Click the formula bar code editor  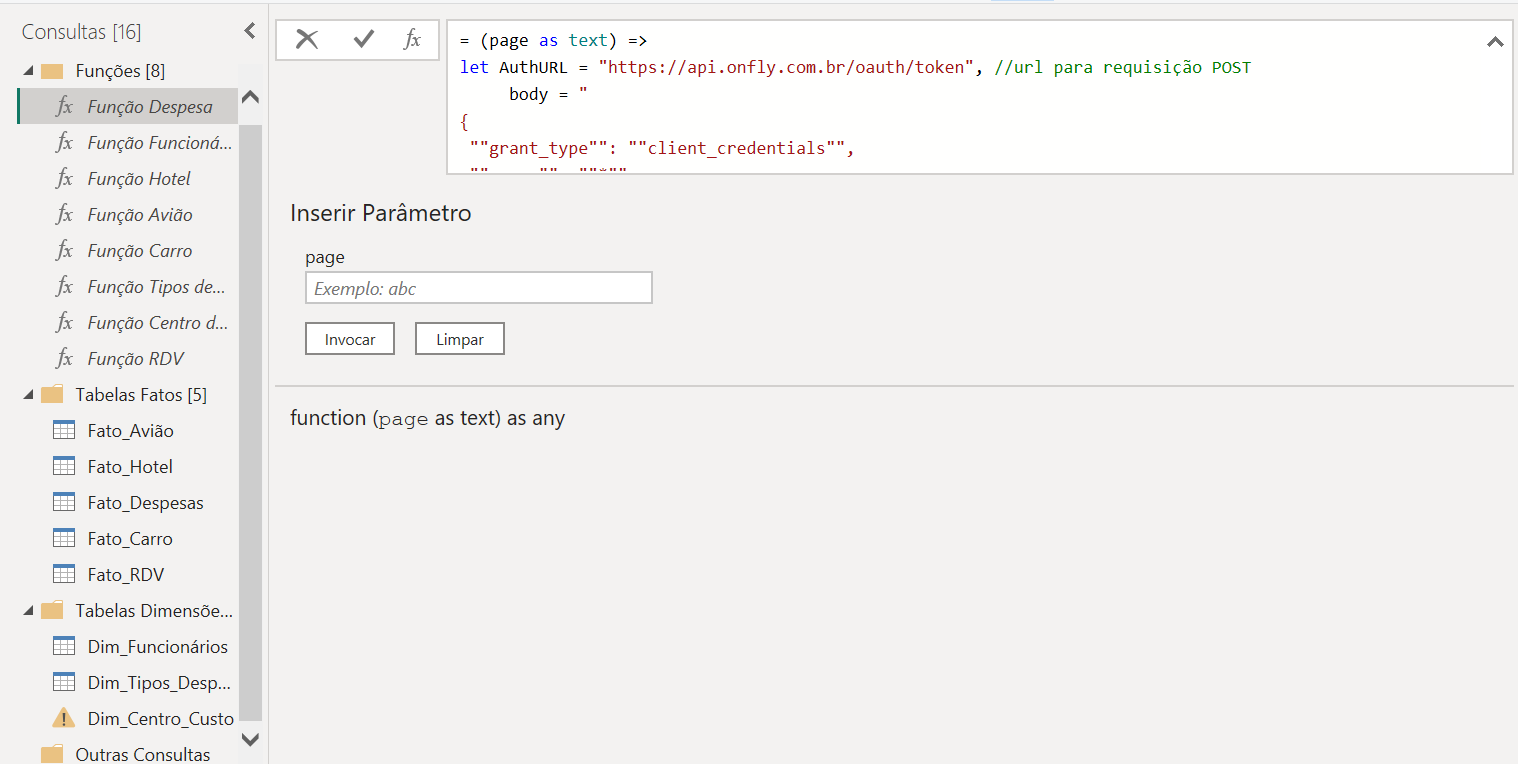pos(979,97)
